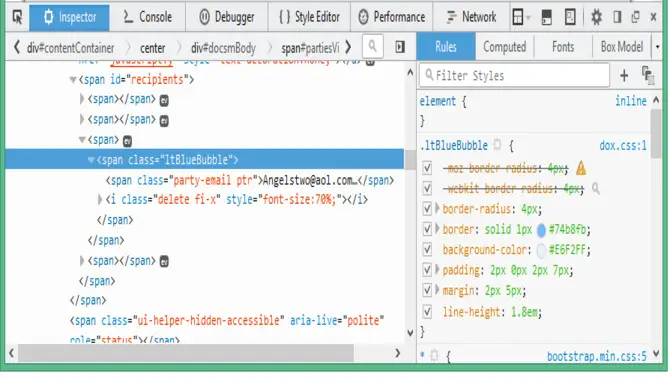
Task: Add a new CSS rule with plus
Action: click(624, 76)
